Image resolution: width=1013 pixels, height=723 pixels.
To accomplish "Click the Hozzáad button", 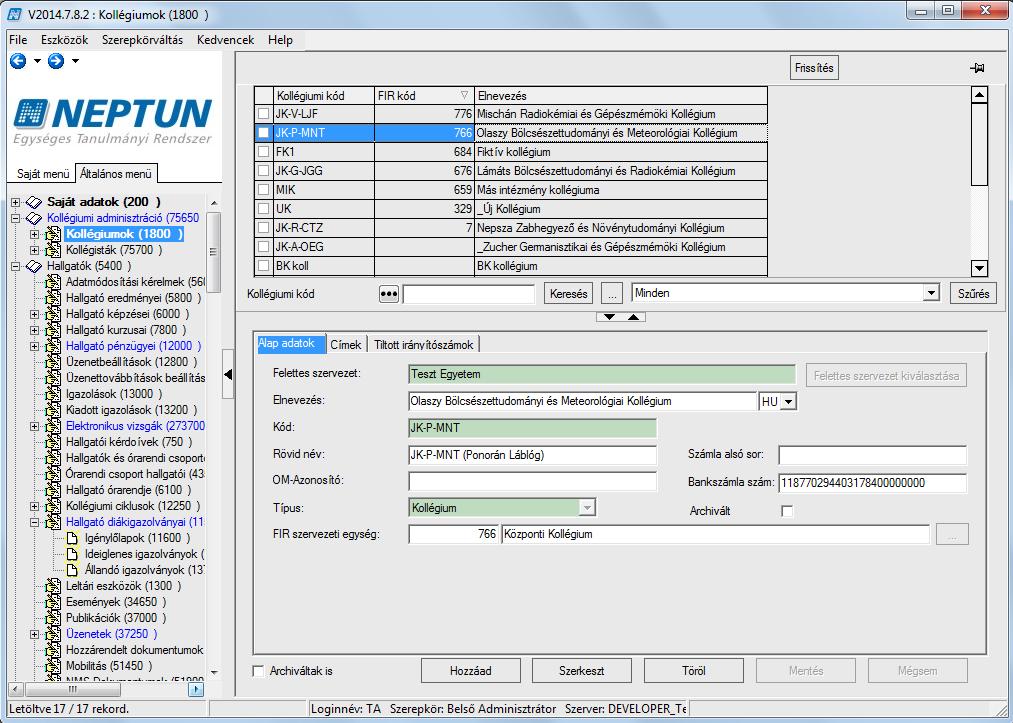I will click(470, 671).
